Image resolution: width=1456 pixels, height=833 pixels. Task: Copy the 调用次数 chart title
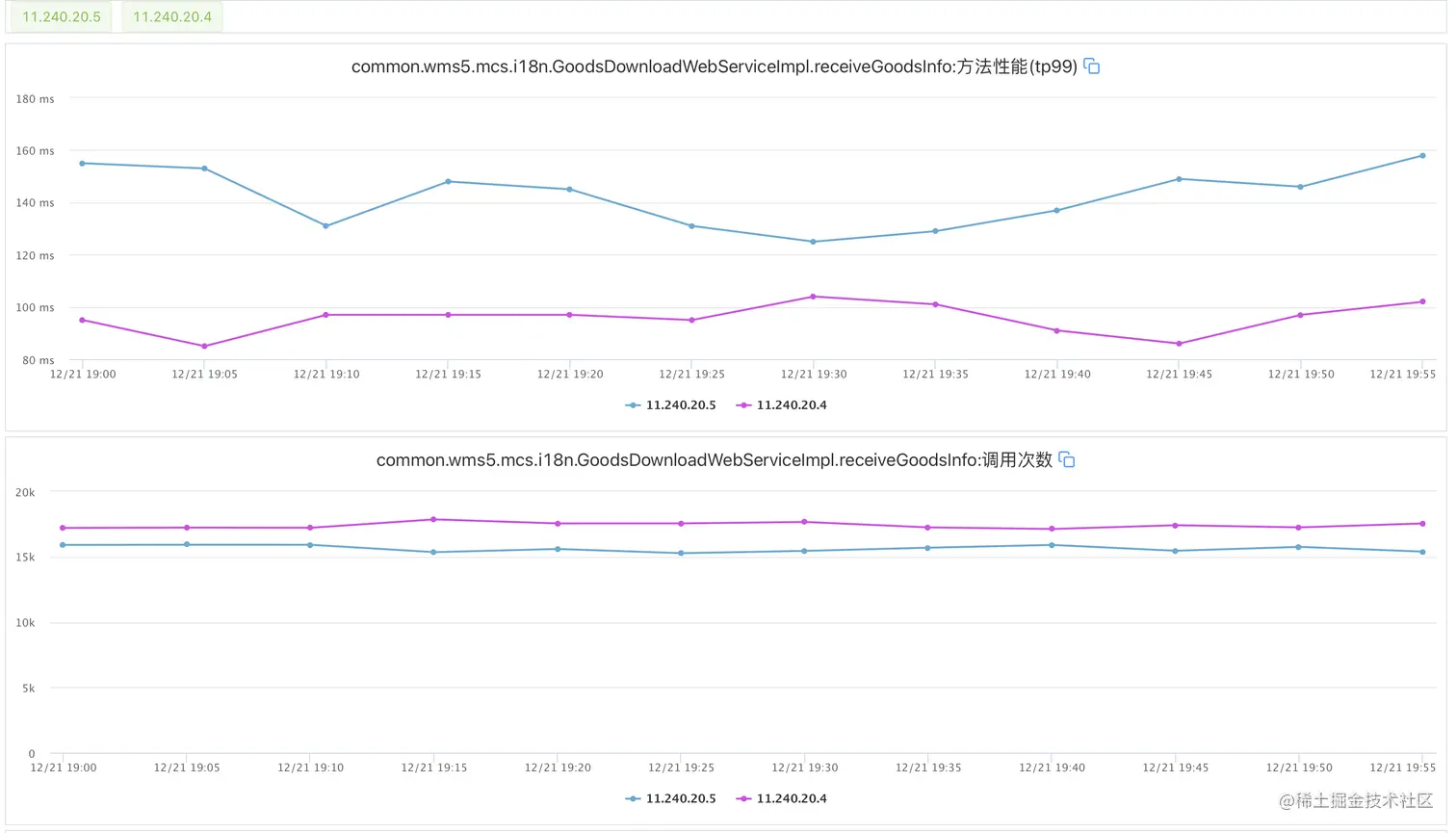(1066, 459)
